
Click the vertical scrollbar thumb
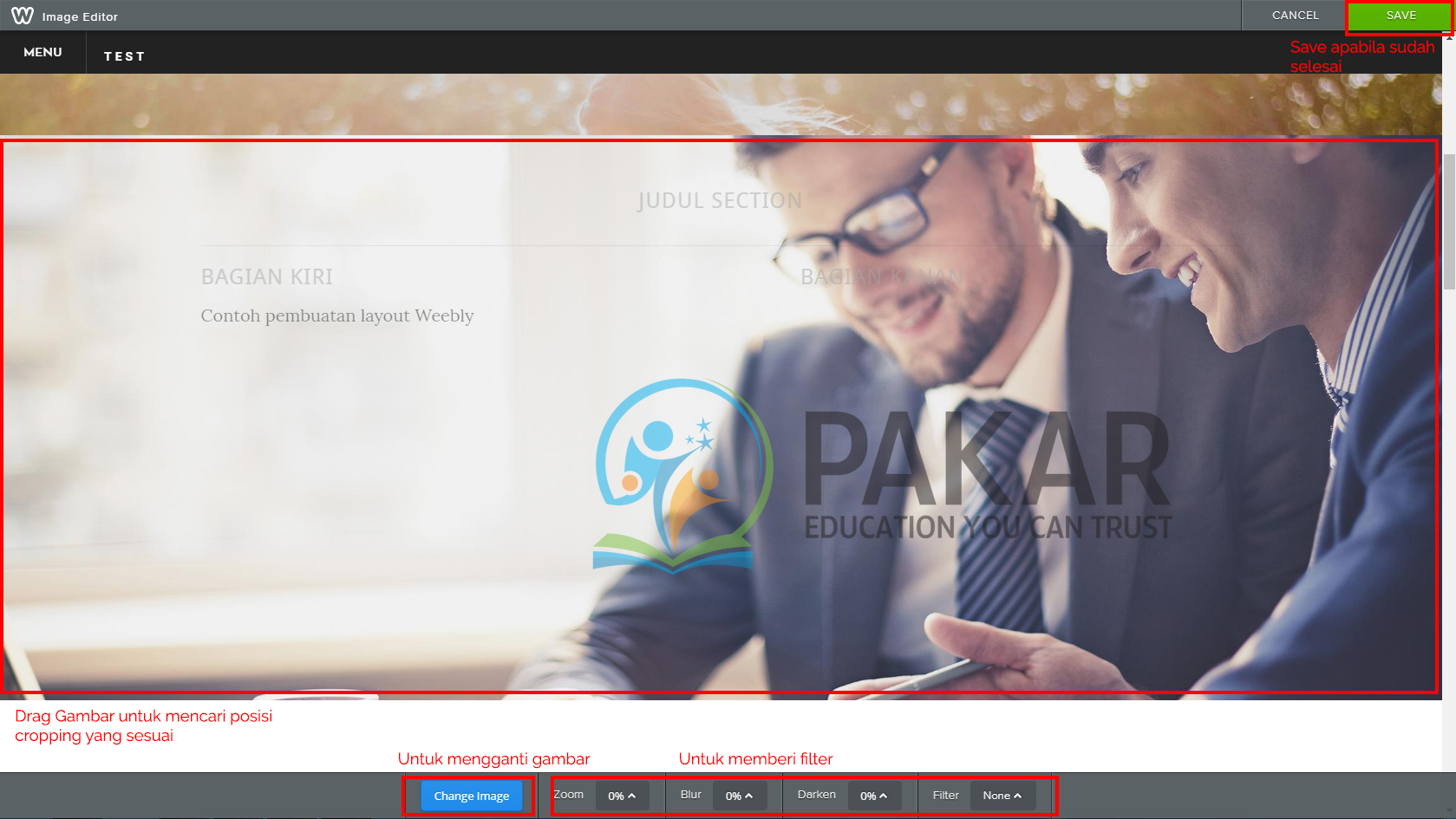(x=1449, y=222)
